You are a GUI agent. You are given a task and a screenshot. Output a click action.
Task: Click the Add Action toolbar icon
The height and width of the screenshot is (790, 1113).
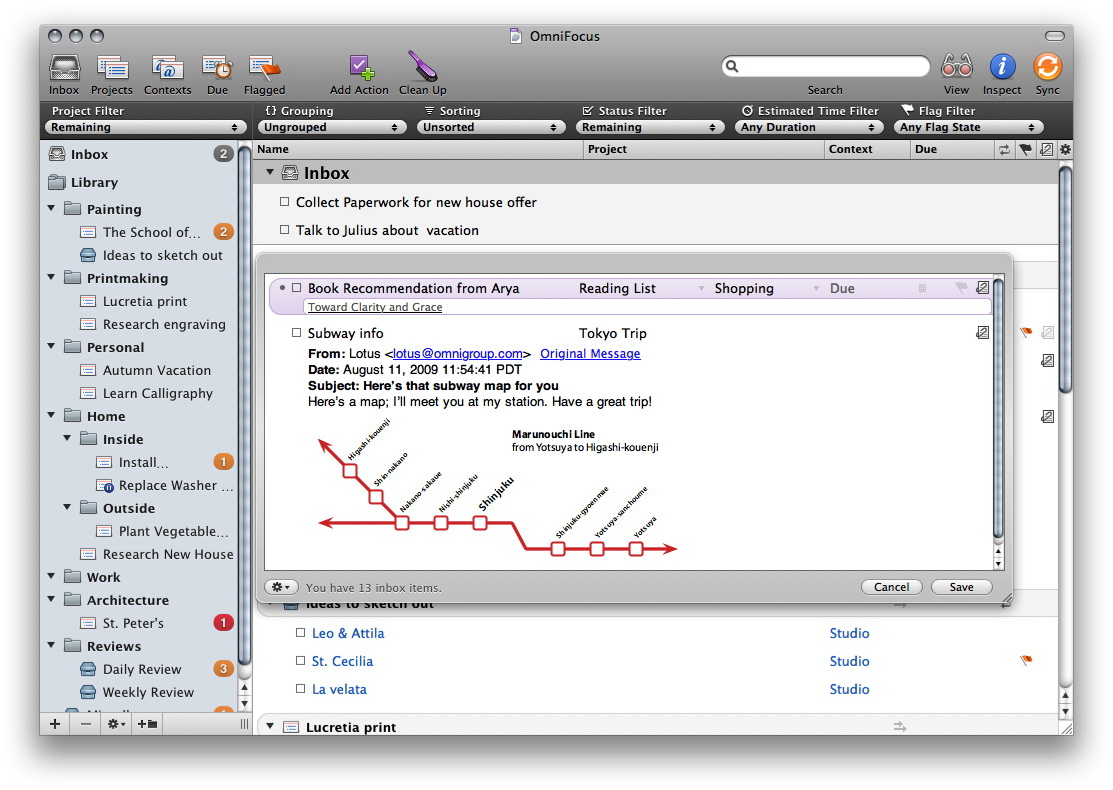click(x=359, y=69)
